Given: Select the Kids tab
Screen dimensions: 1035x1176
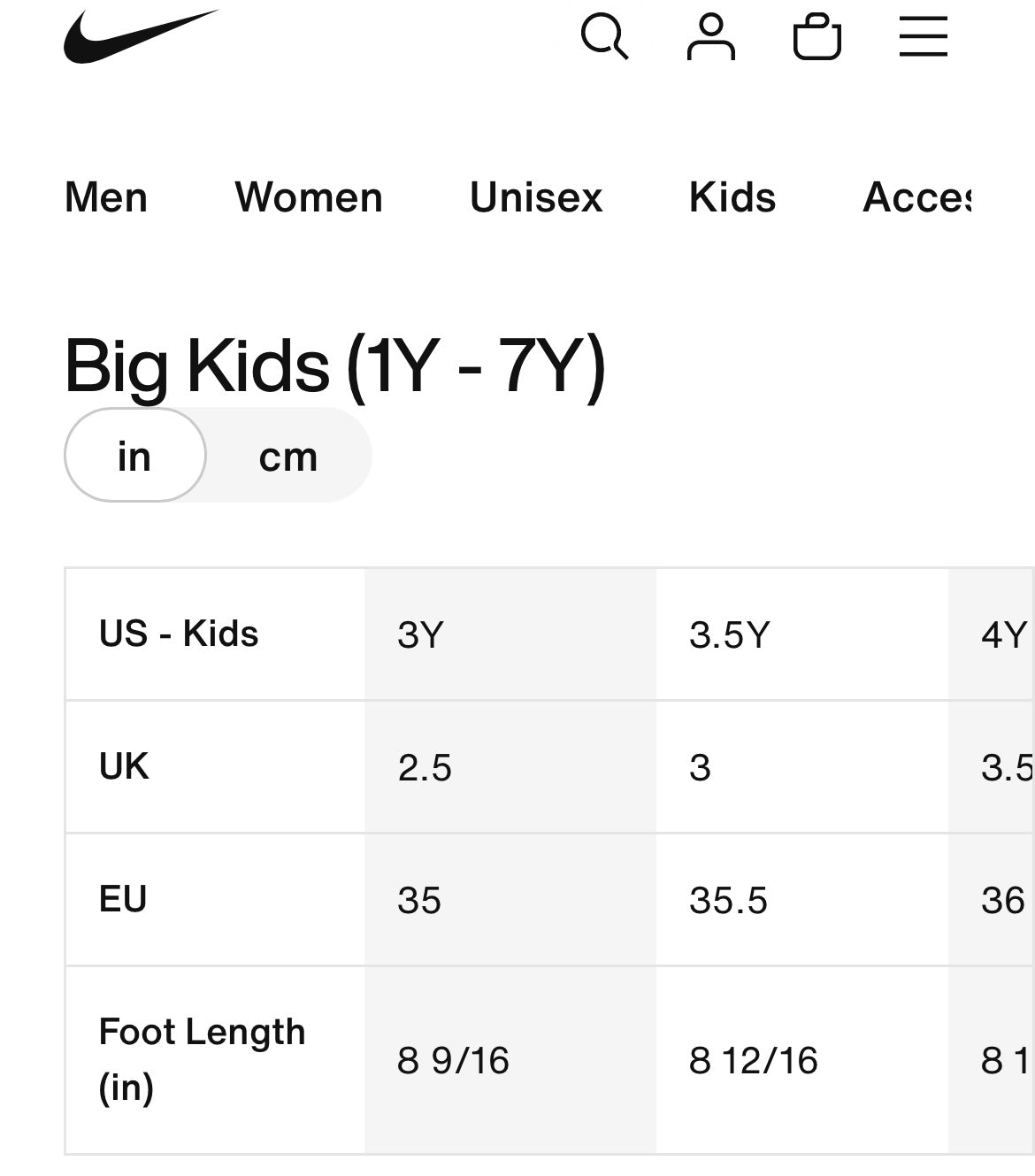Looking at the screenshot, I should 732,197.
